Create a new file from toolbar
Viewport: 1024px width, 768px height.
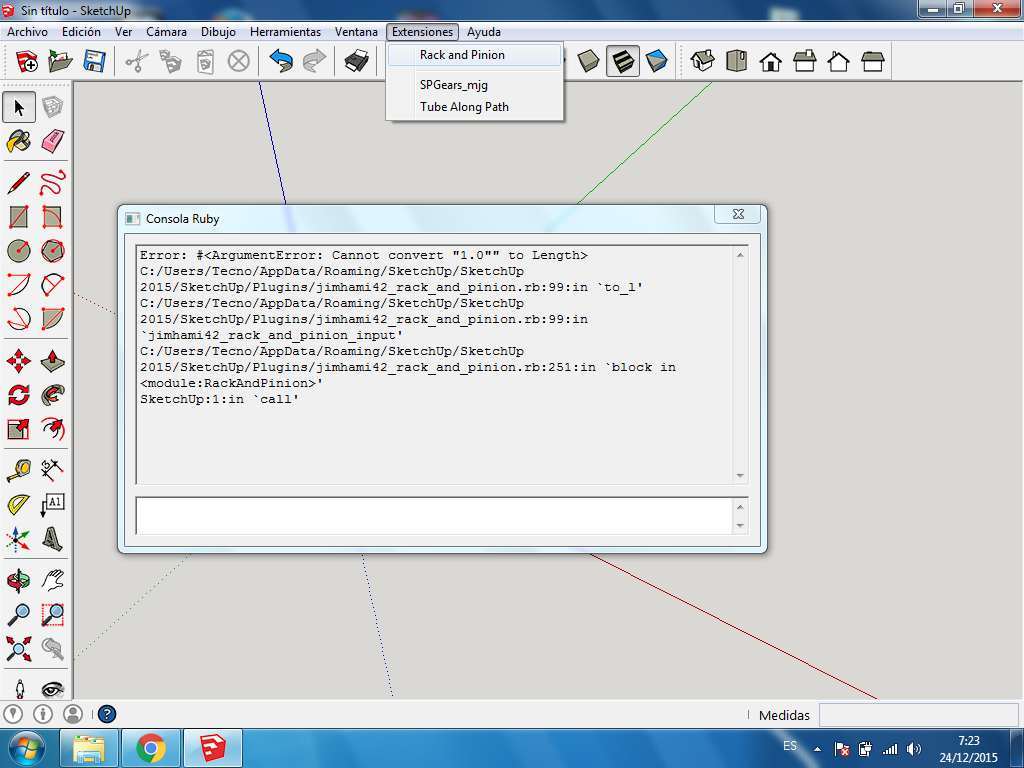[27, 61]
